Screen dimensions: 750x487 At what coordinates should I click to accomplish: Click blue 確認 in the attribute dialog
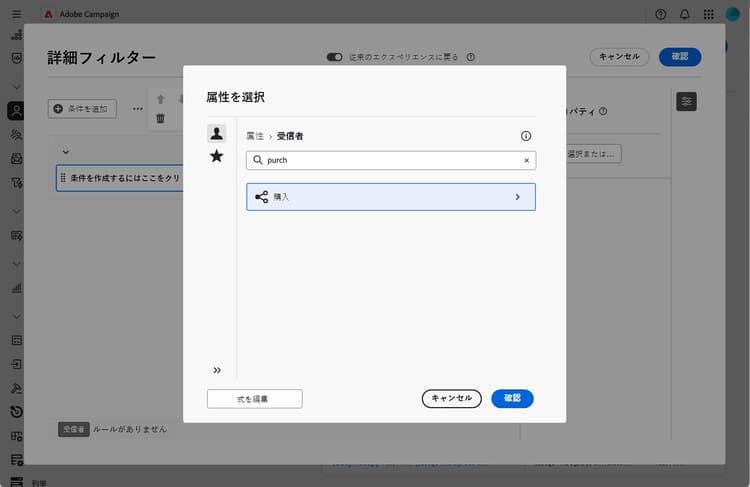click(x=512, y=398)
